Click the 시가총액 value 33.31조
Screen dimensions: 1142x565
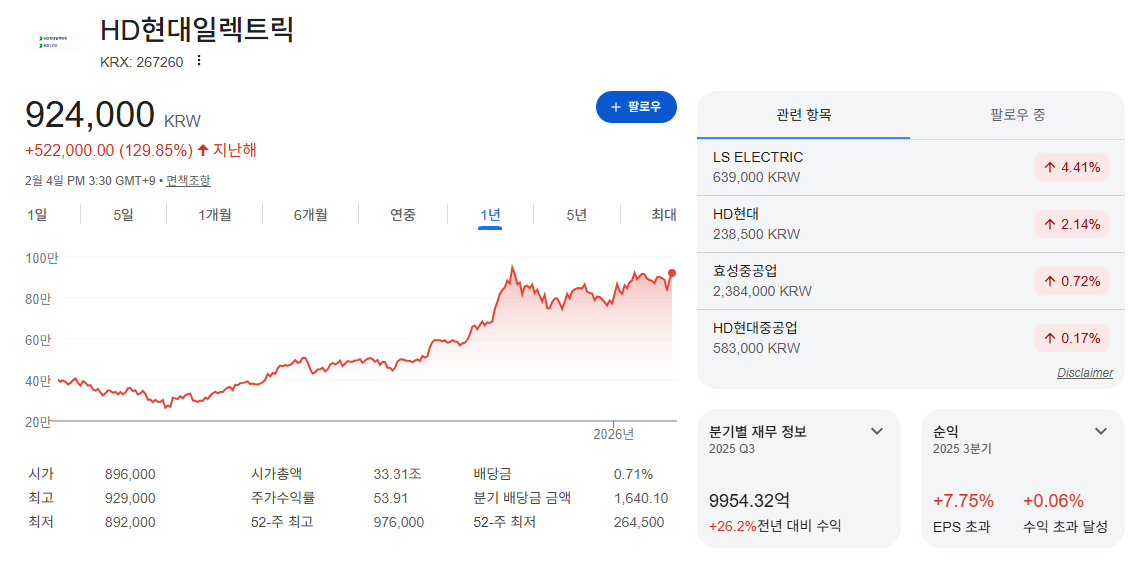tap(398, 475)
